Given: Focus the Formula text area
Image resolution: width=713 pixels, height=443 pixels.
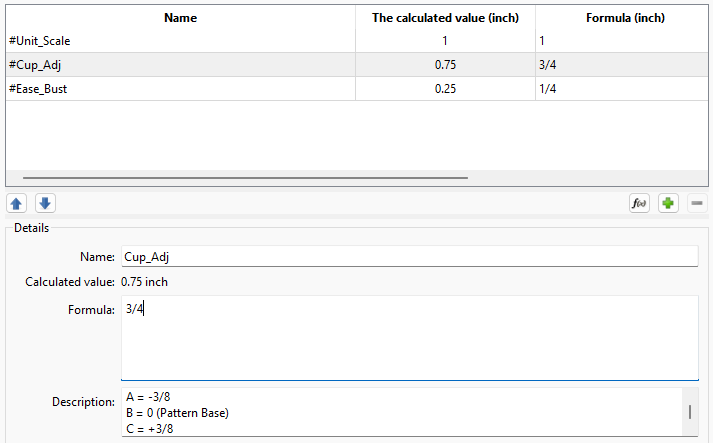Looking at the screenshot, I should (409, 338).
